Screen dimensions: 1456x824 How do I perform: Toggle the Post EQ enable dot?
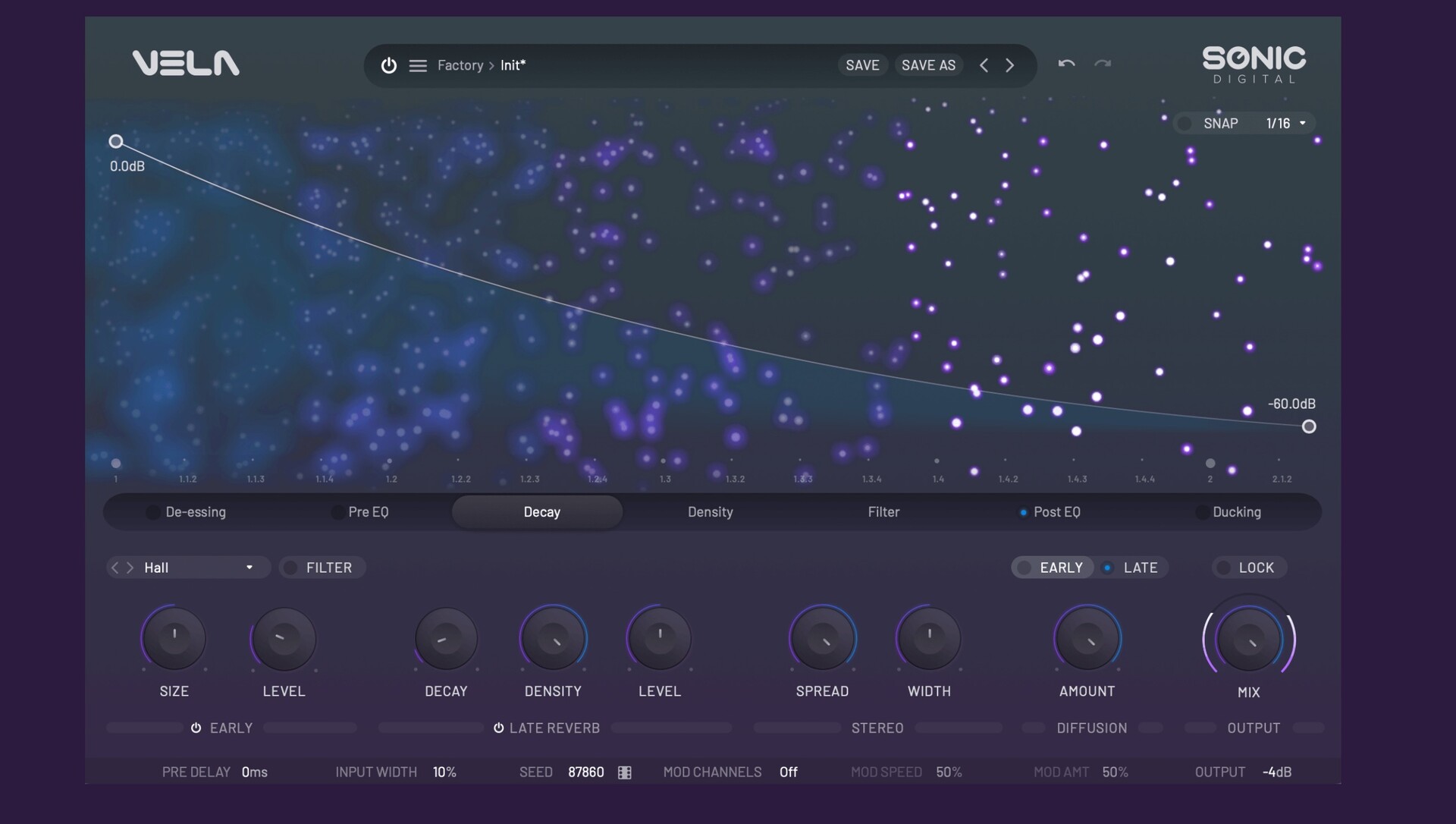coord(1023,513)
